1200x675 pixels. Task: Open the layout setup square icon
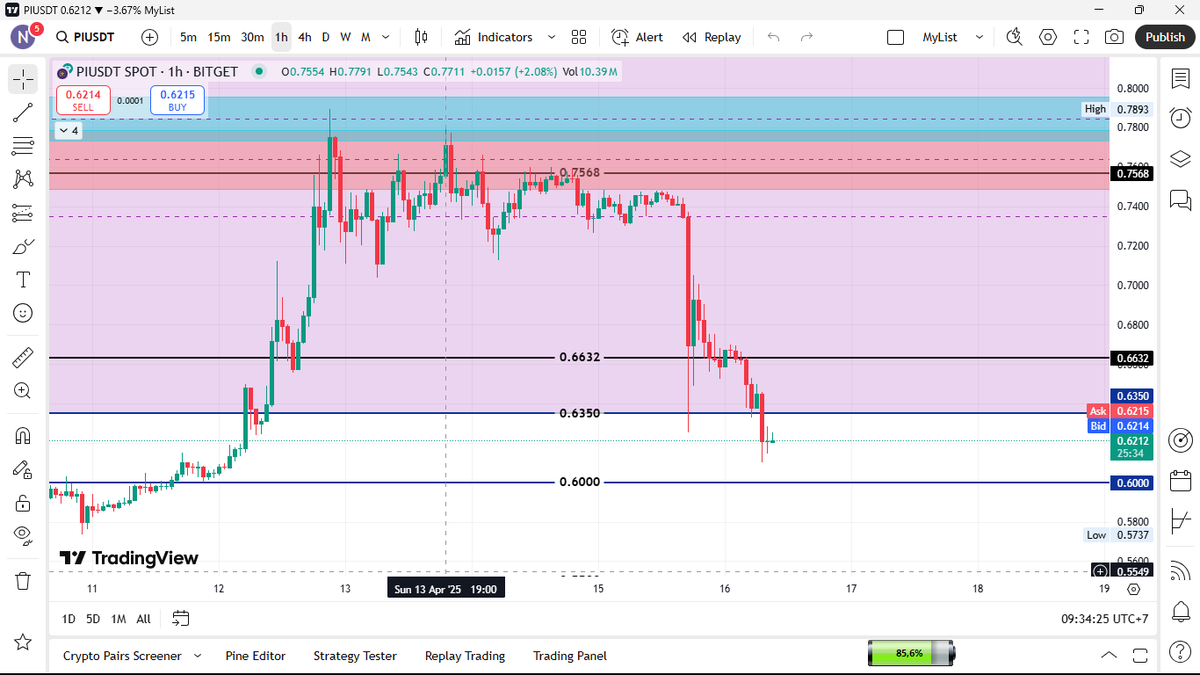point(896,37)
